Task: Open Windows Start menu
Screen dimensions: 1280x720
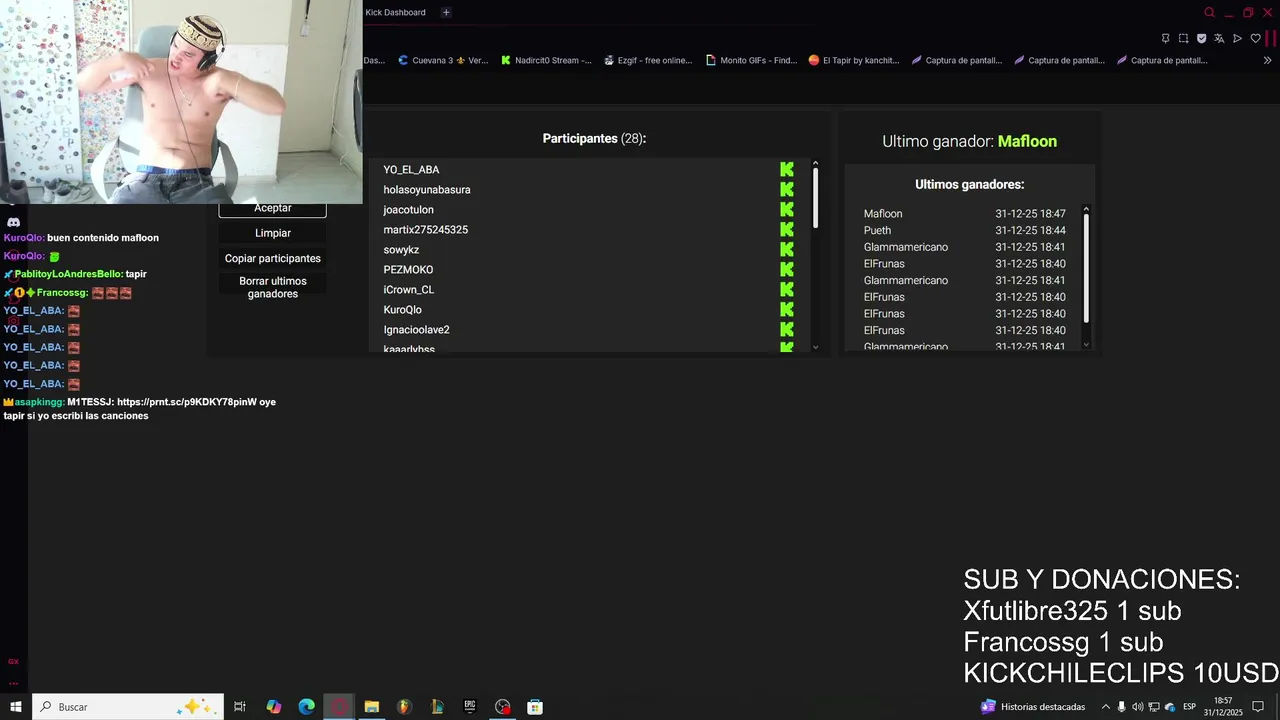Action: (16, 707)
